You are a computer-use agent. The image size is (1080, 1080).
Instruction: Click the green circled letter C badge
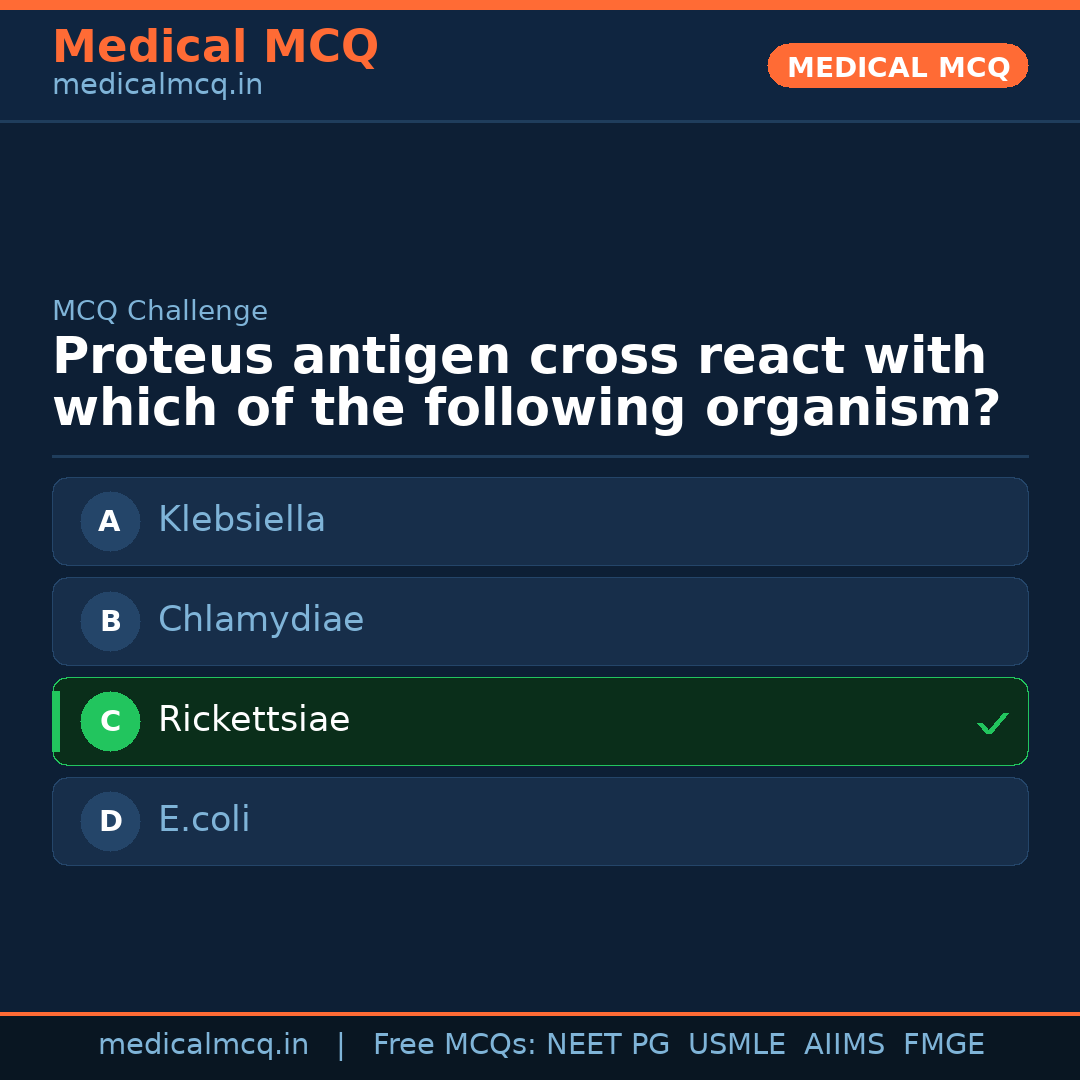click(110, 721)
